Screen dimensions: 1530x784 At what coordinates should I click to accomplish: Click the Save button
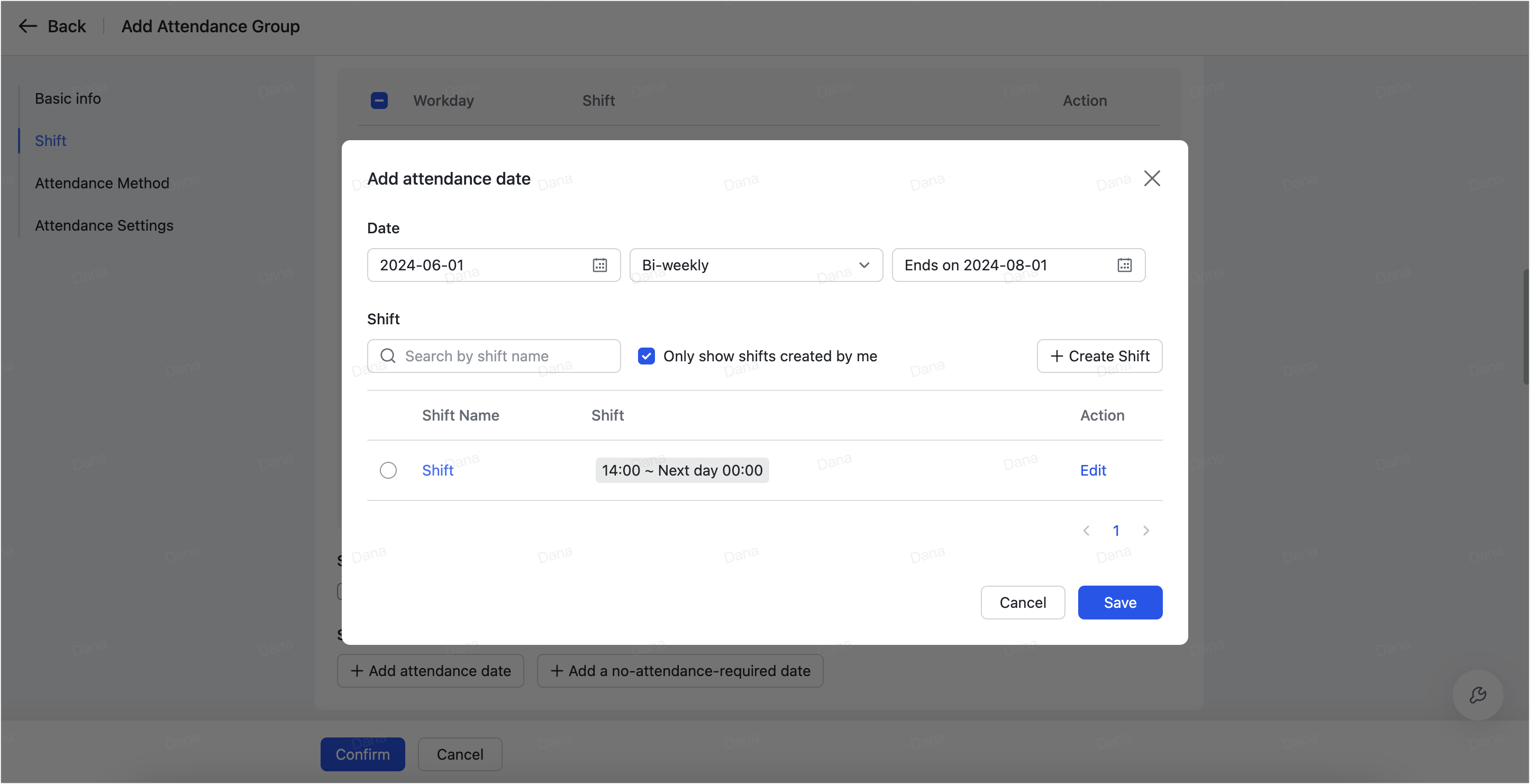tap(1119, 602)
